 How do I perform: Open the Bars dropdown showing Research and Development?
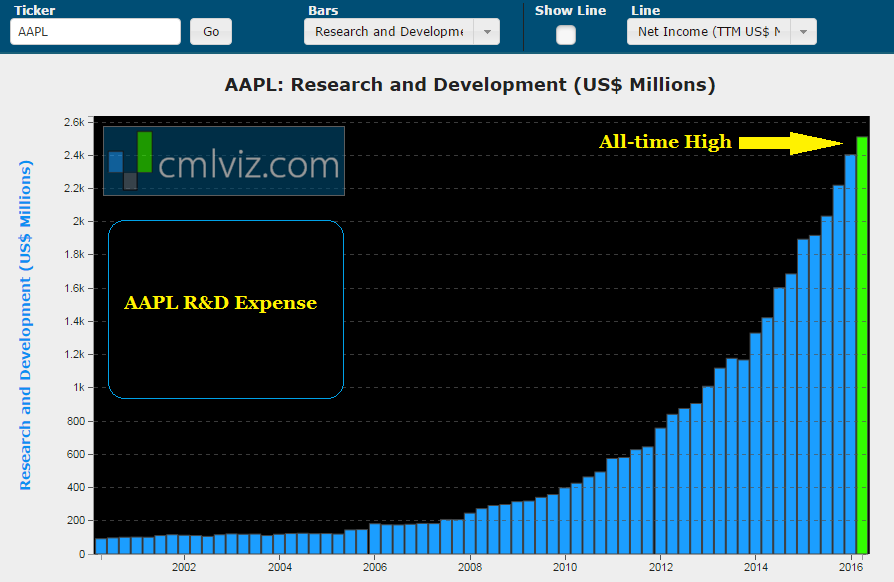click(x=402, y=31)
